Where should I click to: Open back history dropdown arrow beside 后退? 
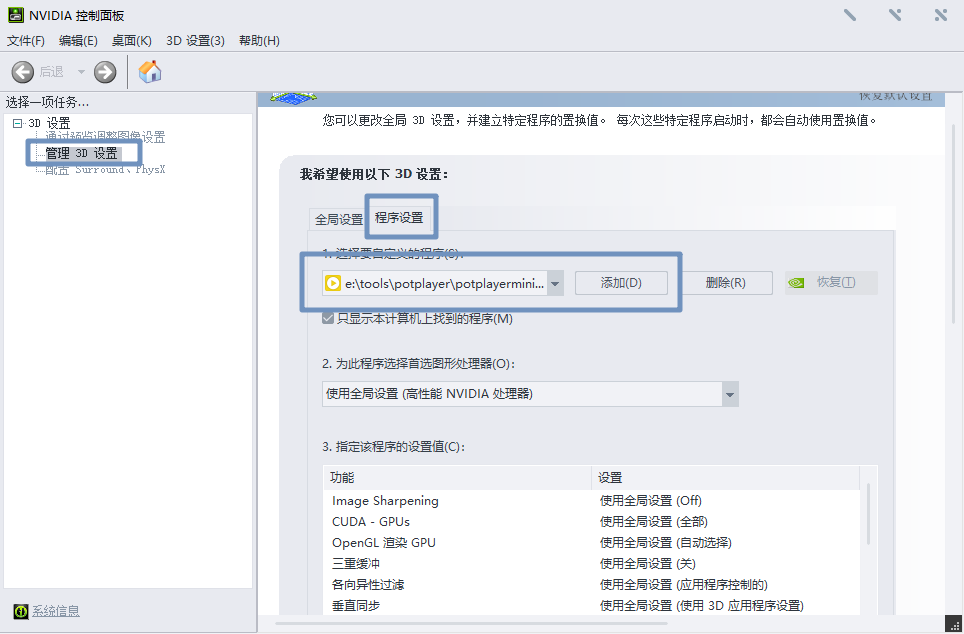coord(81,72)
